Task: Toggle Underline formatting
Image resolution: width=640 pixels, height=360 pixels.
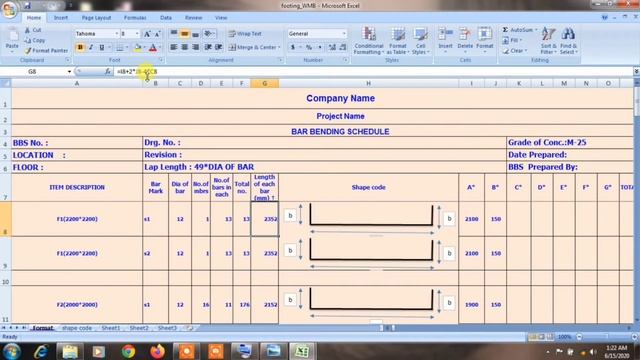Action: click(x=102, y=47)
